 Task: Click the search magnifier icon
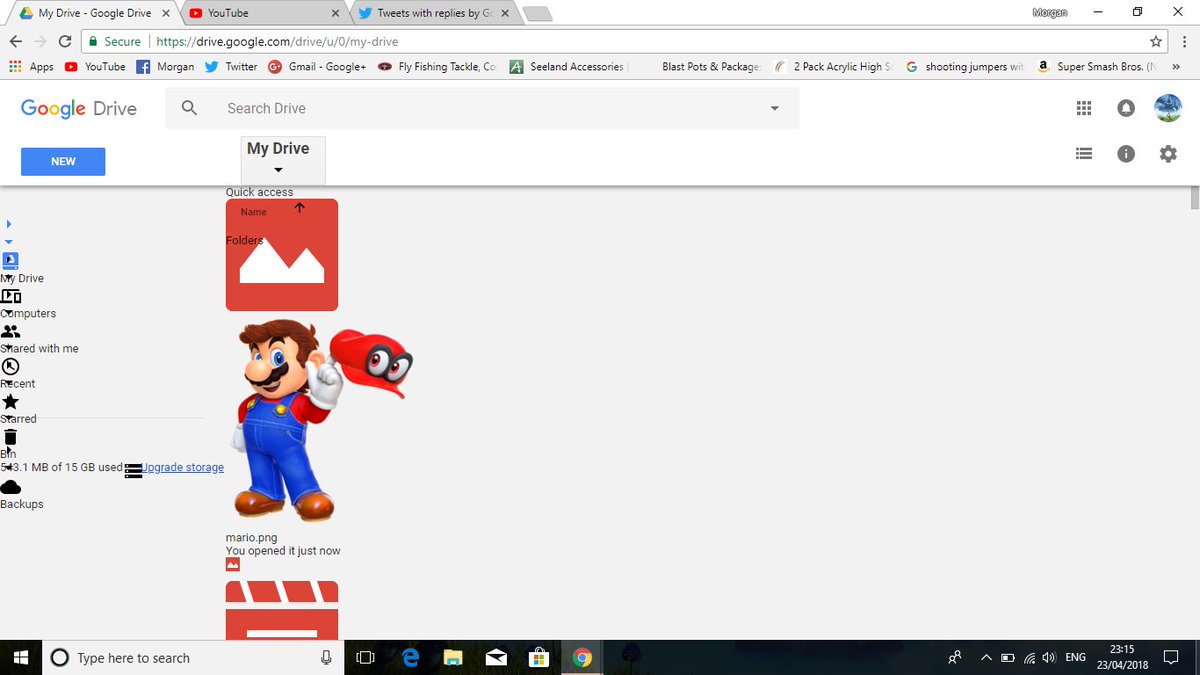tap(189, 108)
